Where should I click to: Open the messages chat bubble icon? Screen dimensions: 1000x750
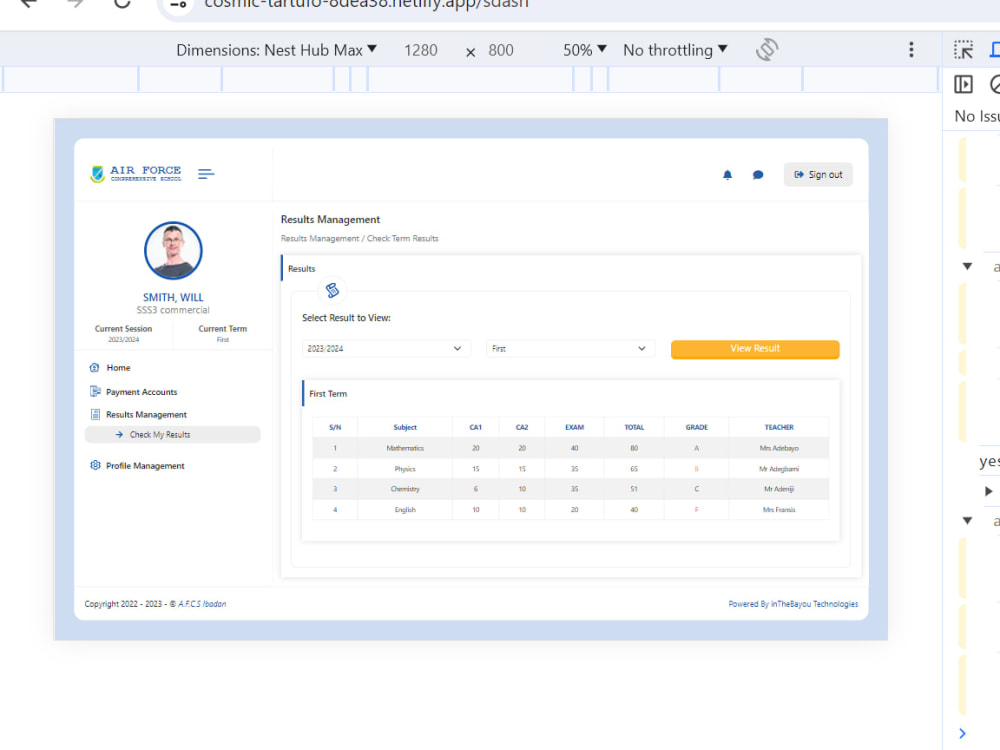point(758,175)
